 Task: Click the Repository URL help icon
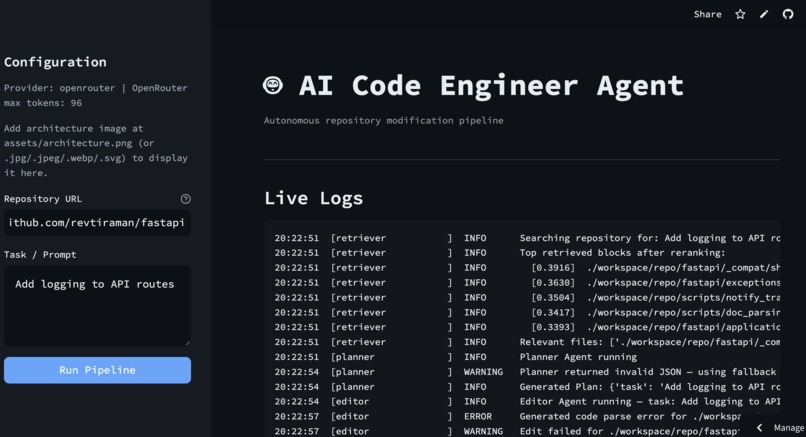(186, 199)
